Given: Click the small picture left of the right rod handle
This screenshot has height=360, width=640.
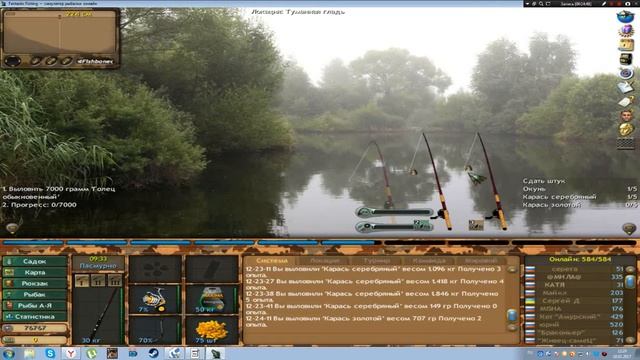Looking at the screenshot, I should coord(476,224).
